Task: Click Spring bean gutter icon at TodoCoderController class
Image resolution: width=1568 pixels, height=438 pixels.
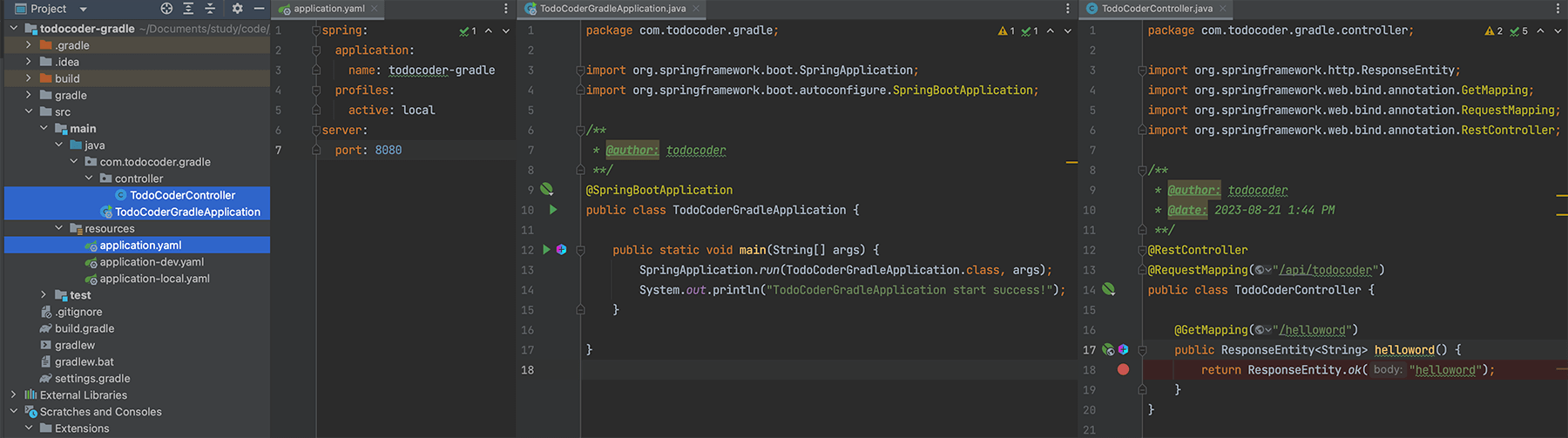Action: coord(1108,289)
